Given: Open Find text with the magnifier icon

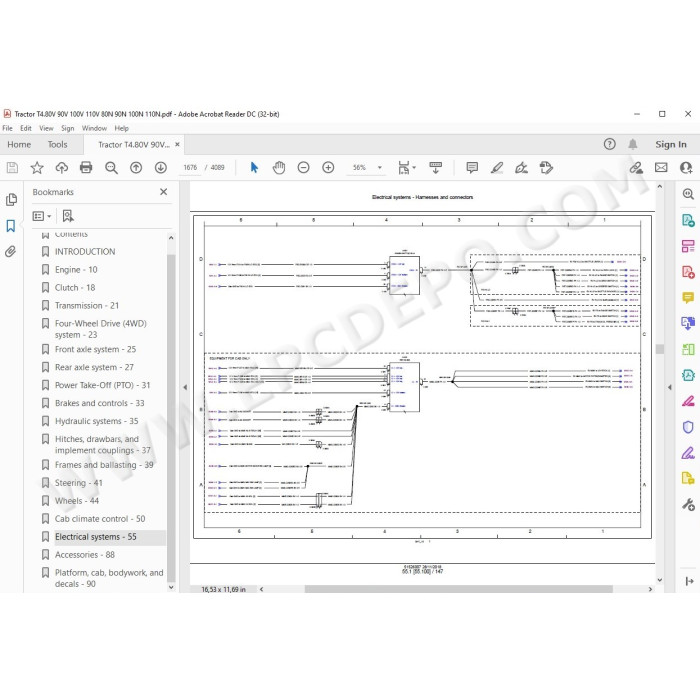Looking at the screenshot, I should (111, 168).
